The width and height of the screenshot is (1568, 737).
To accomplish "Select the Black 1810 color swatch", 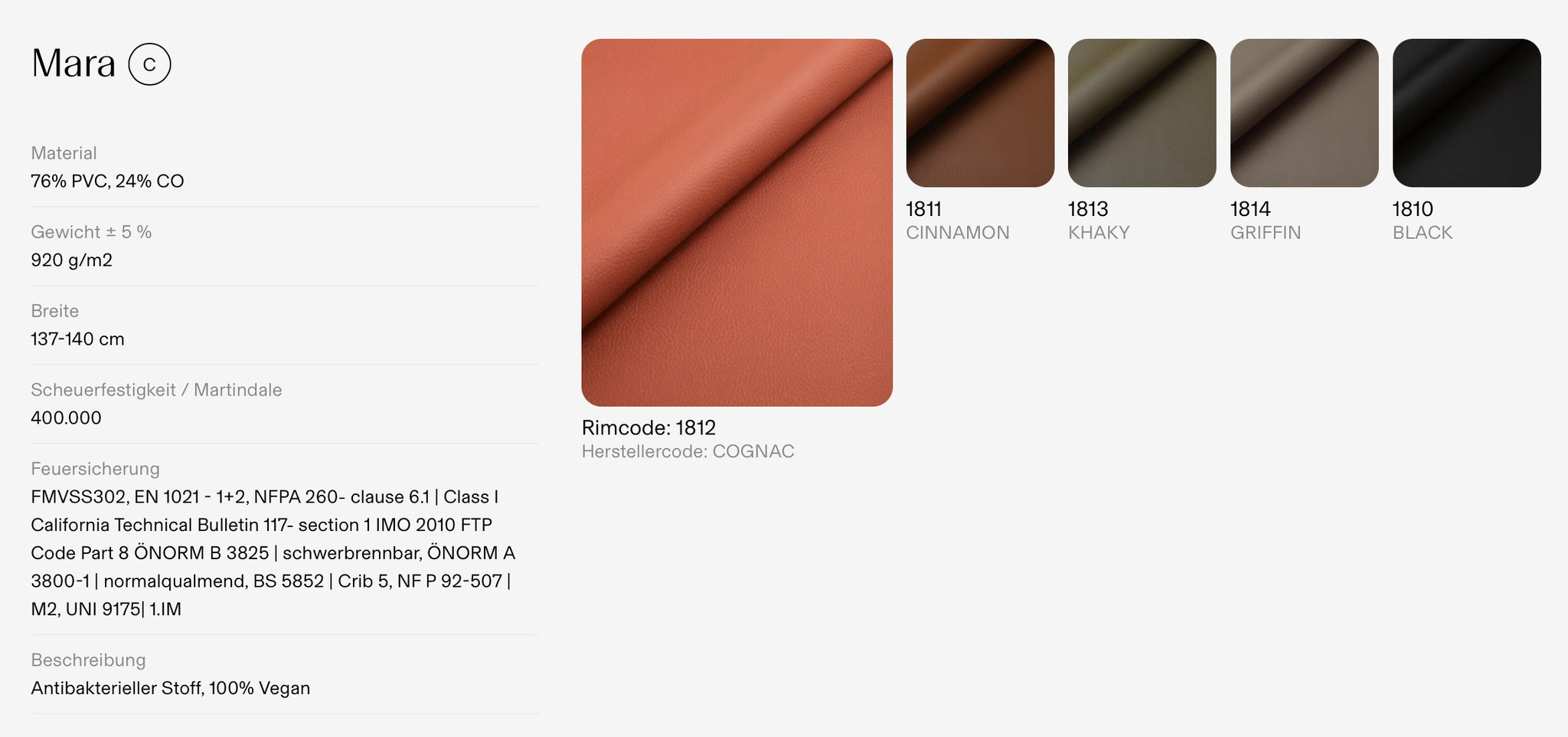I will (x=1466, y=113).
